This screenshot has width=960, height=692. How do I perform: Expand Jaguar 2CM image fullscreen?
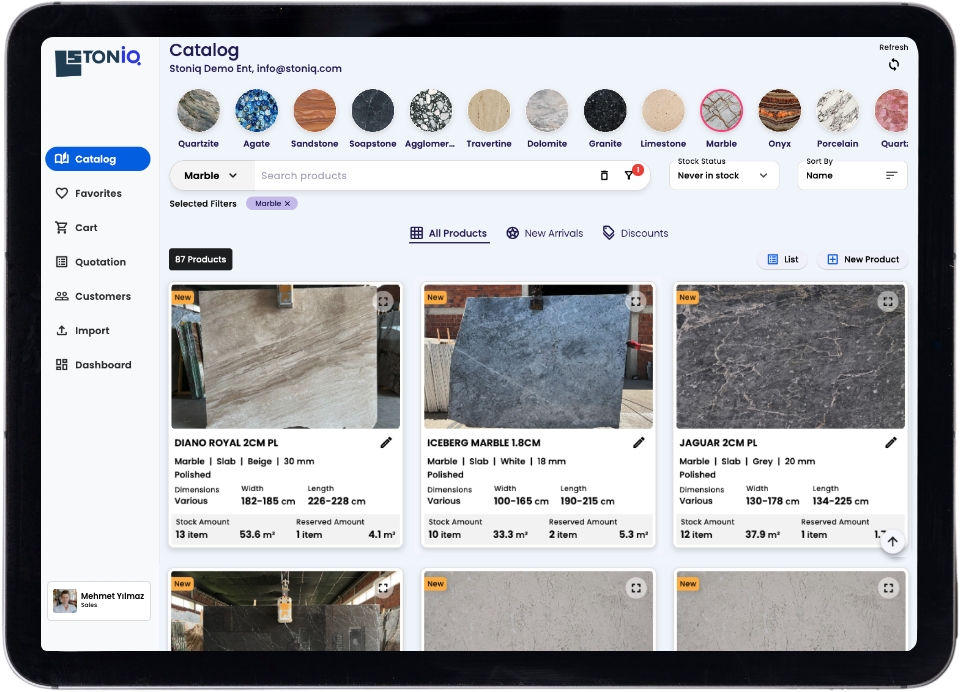[888, 301]
